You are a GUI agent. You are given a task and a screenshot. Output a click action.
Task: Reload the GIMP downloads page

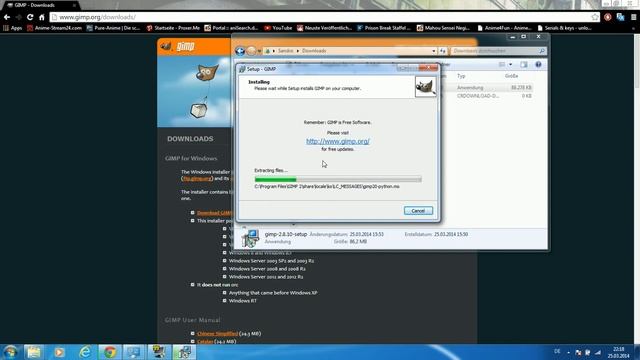[x=30, y=17]
